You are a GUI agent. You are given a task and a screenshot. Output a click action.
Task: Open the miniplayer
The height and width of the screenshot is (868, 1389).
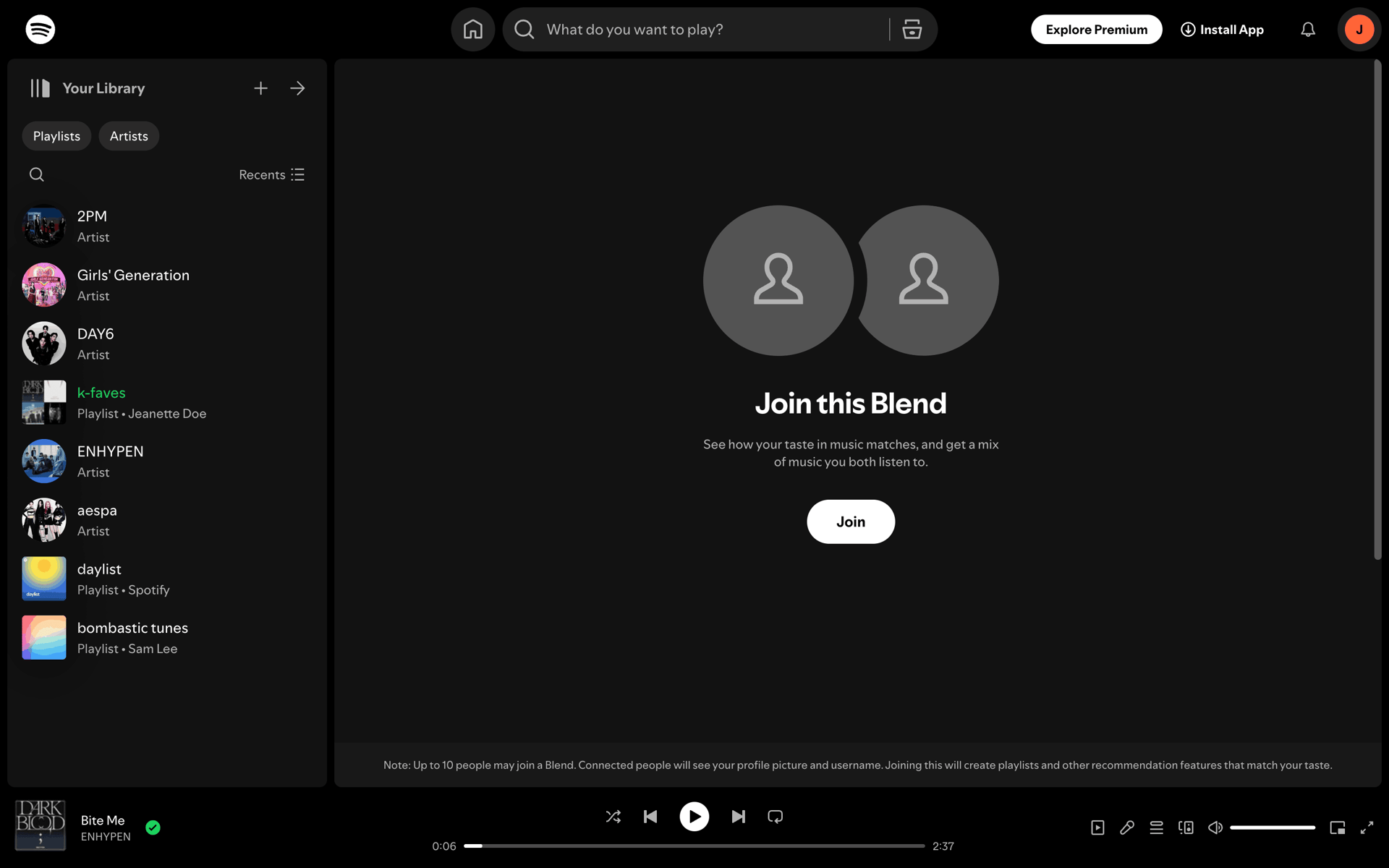coord(1338,827)
